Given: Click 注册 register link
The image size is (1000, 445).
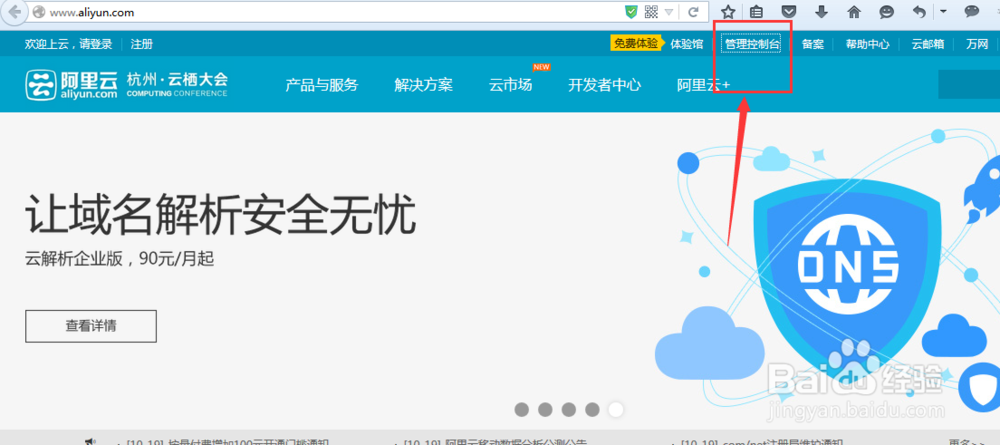Looking at the screenshot, I should click(142, 44).
